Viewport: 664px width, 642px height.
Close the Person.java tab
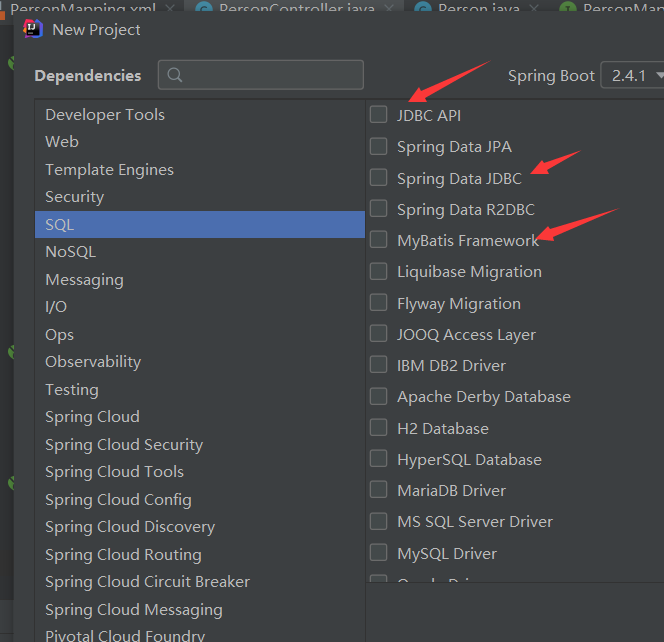pos(534,7)
